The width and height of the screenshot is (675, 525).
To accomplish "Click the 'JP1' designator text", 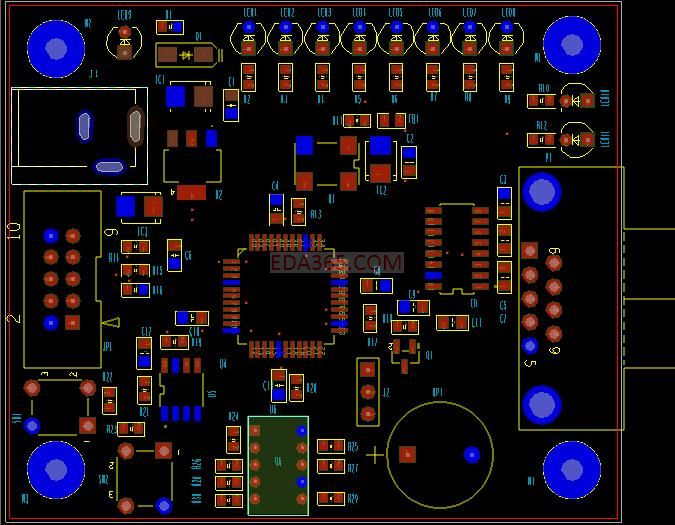I will tap(107, 347).
